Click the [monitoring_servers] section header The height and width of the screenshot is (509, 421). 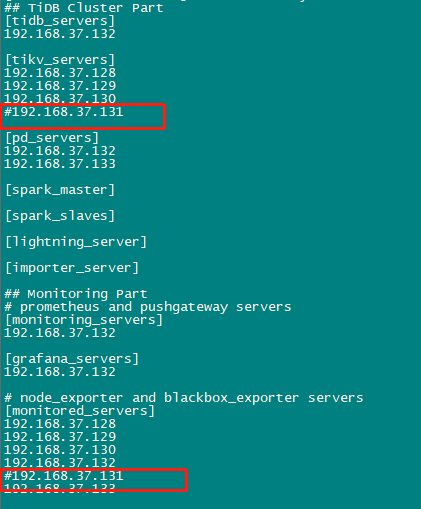[x=84, y=320]
